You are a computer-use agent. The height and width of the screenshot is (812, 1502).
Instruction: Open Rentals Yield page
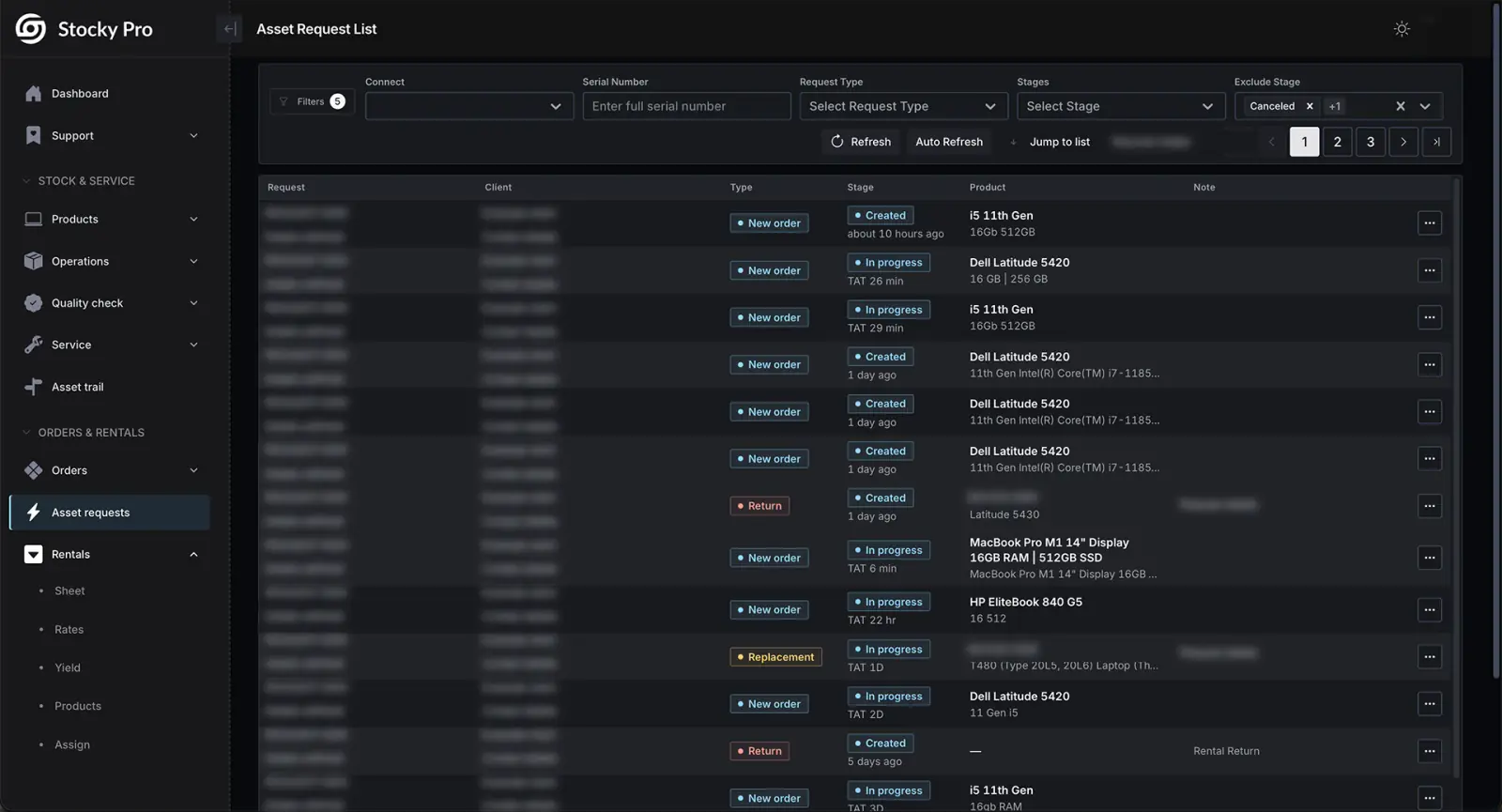pos(68,668)
